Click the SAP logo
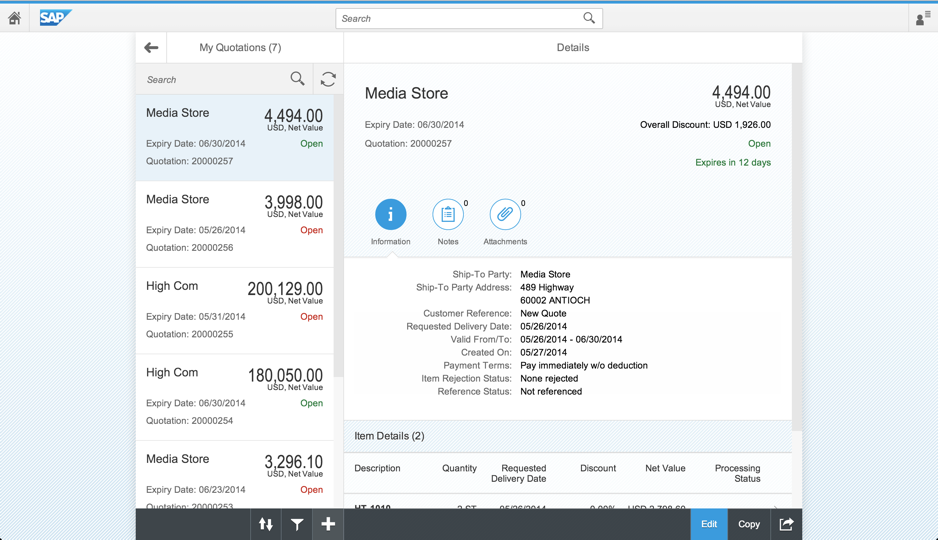938x540 pixels. 55,18
